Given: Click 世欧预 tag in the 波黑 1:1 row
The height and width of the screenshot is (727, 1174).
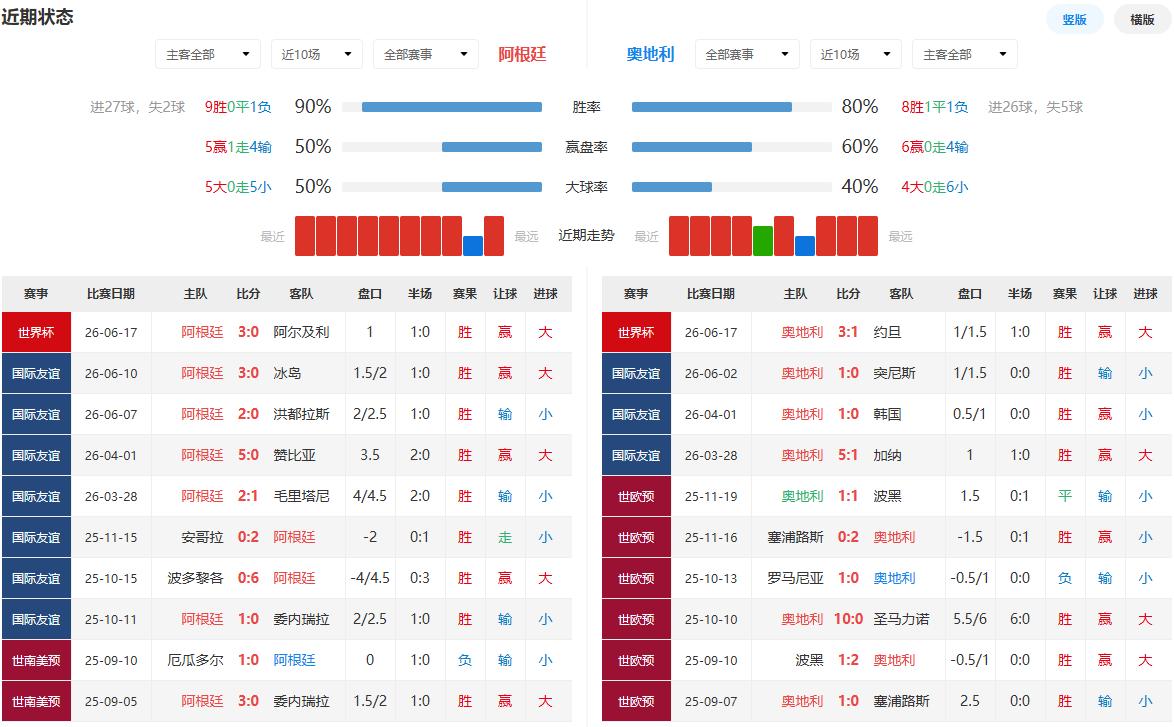Looking at the screenshot, I should coord(636,496).
